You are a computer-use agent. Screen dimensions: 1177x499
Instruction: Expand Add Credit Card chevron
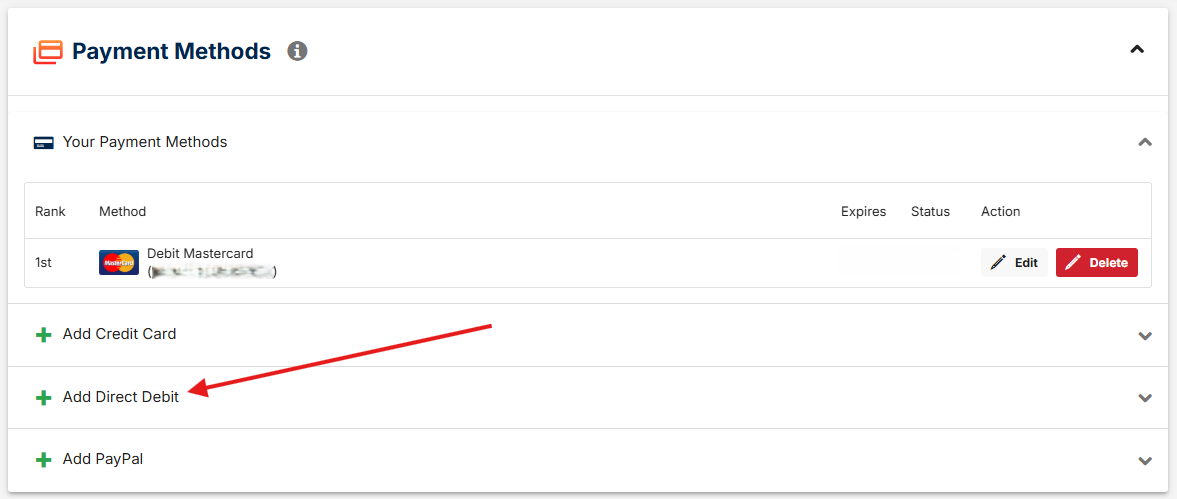click(x=1145, y=335)
